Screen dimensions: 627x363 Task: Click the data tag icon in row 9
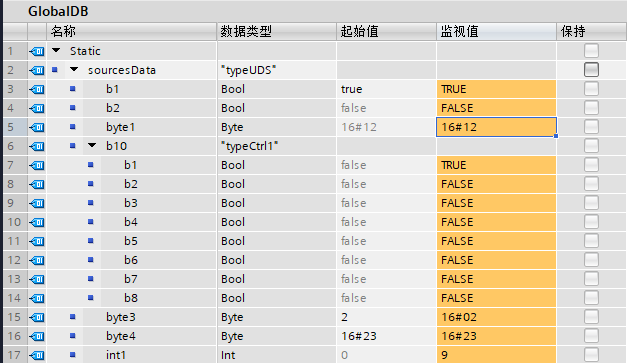tap(37, 203)
